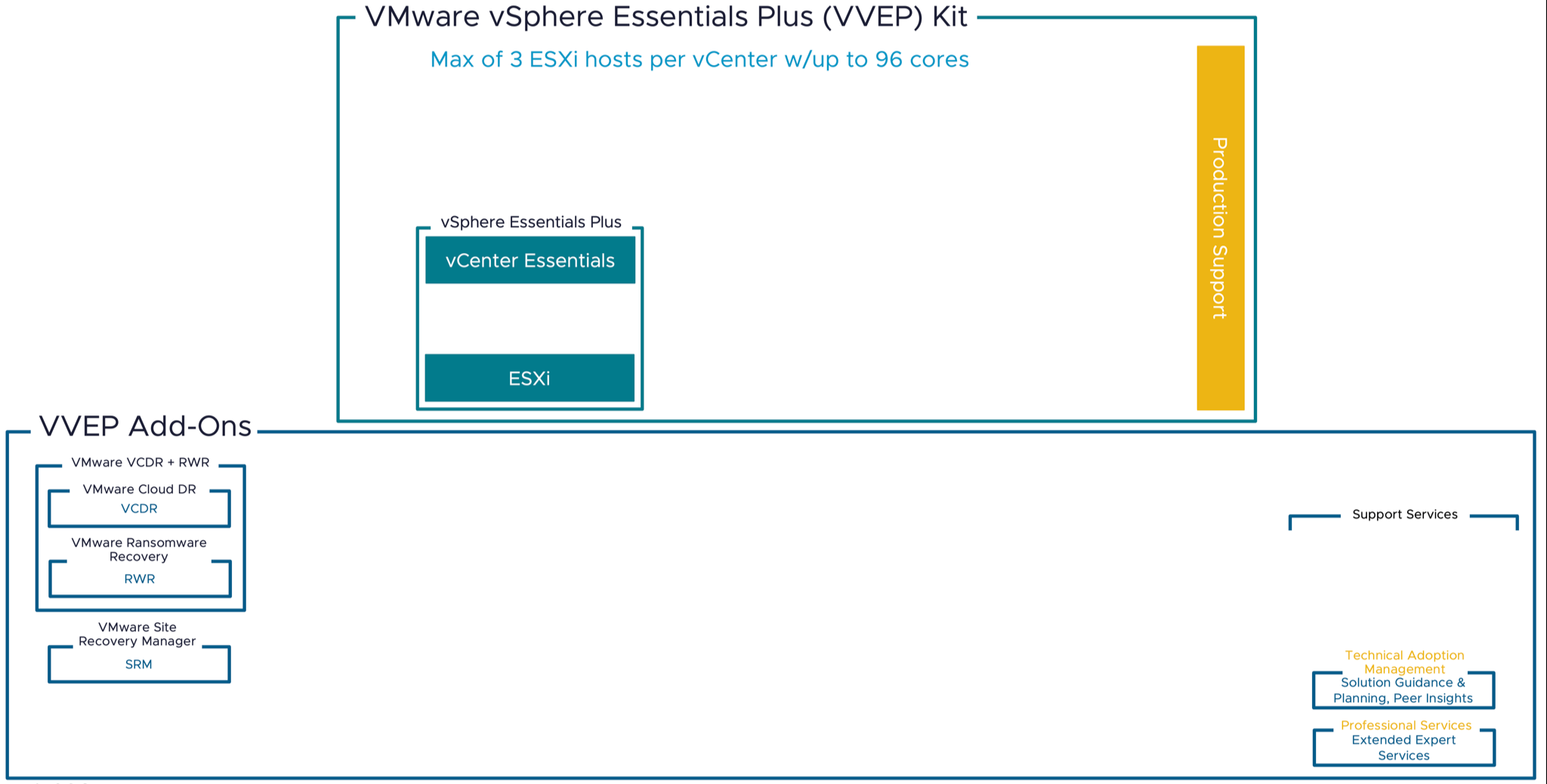Viewport: 1547px width, 784px height.
Task: Click the Extended Expert Services box
Action: tap(1403, 747)
